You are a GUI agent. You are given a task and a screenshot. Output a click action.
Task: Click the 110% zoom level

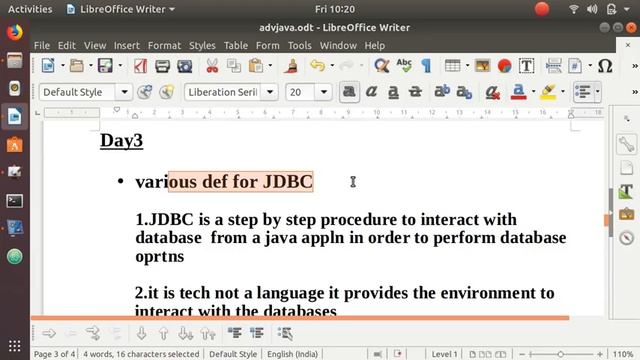pyautogui.click(x=623, y=354)
